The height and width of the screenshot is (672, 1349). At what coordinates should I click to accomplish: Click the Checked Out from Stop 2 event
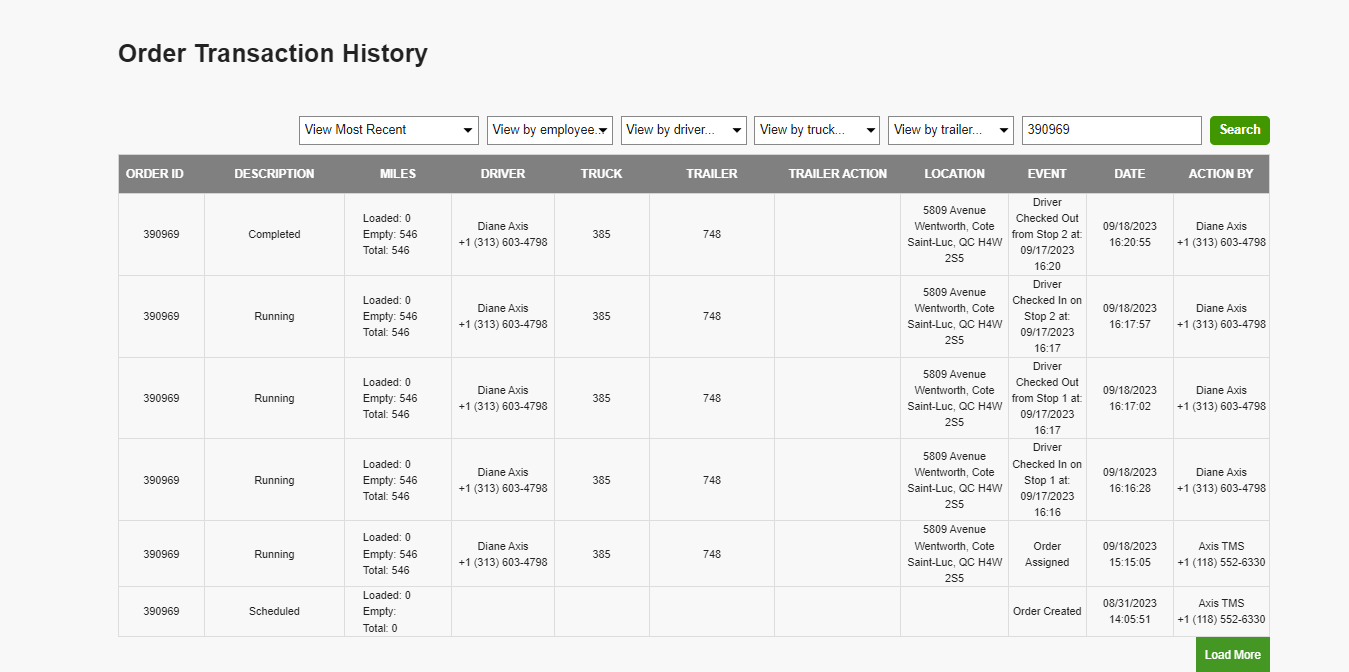click(x=1047, y=235)
